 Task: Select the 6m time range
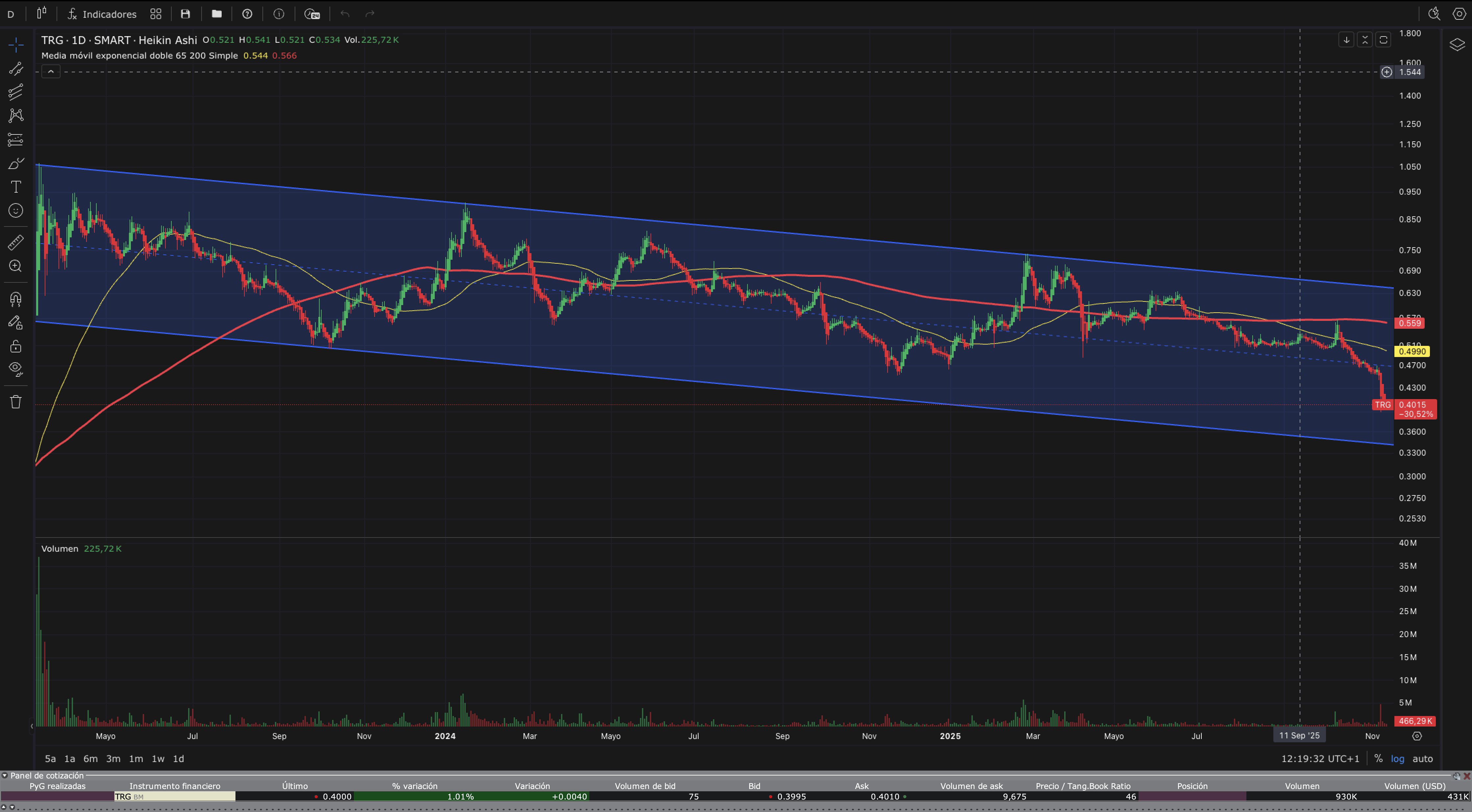[90, 758]
